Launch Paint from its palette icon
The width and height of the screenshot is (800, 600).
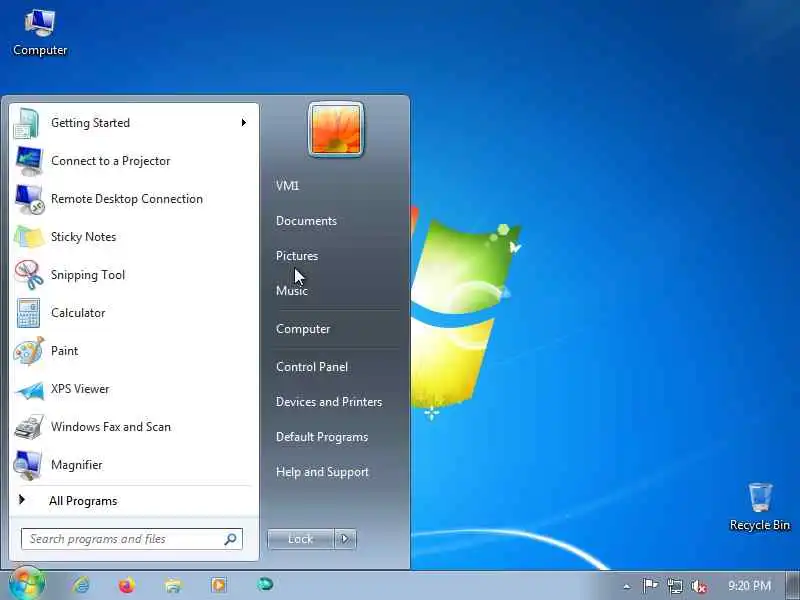[x=29, y=351]
